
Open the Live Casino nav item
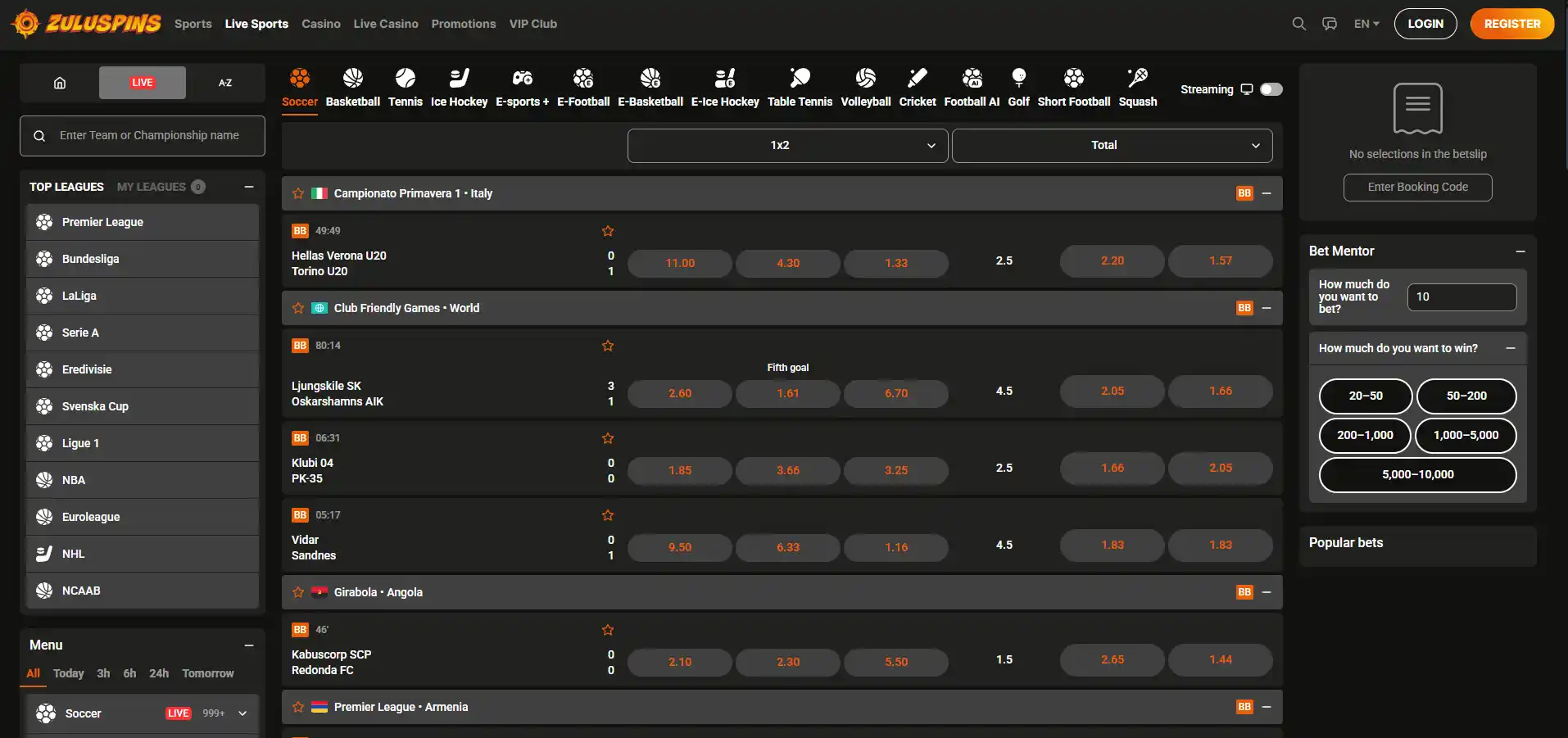pos(386,24)
